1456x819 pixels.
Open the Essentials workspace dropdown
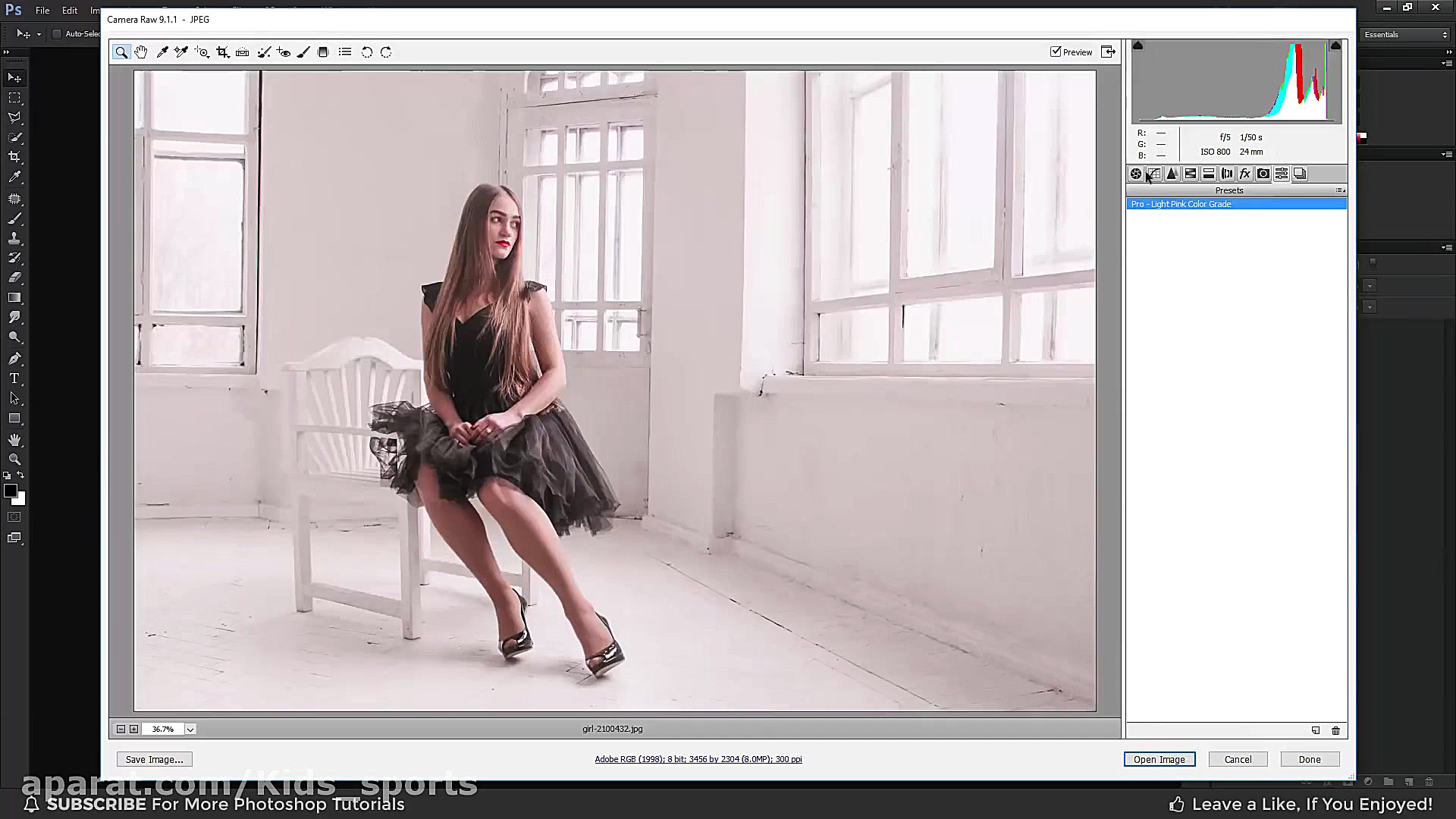[x=1405, y=34]
